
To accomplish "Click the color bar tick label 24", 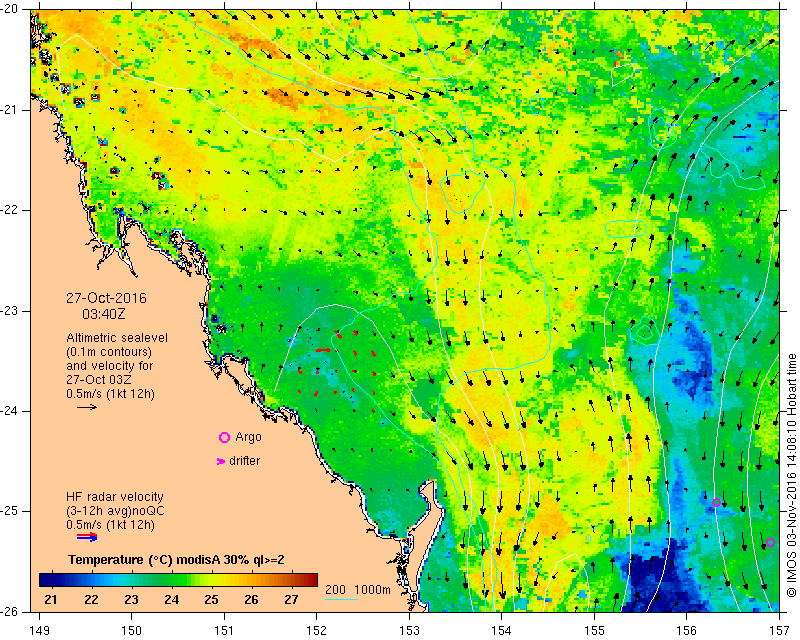I will pyautogui.click(x=171, y=600).
